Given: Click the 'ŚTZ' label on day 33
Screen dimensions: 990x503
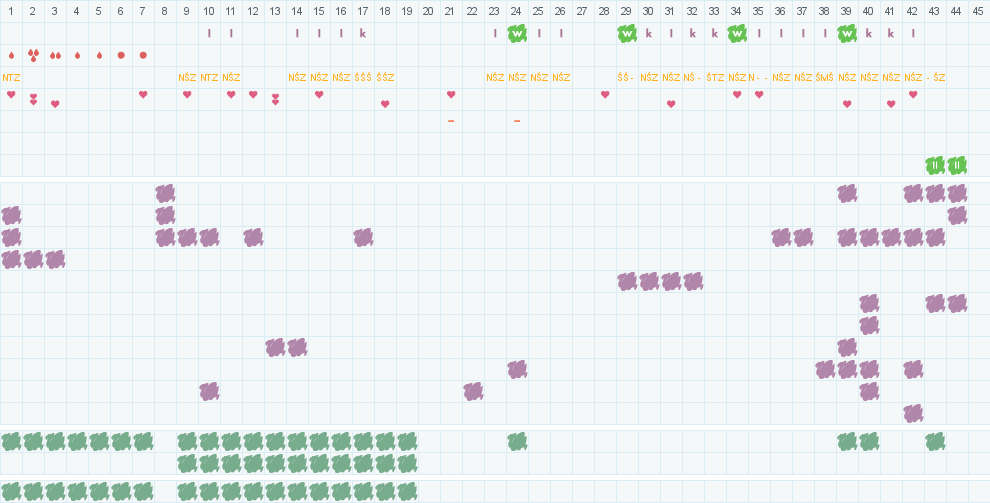Looking at the screenshot, I should pyautogui.click(x=715, y=77).
